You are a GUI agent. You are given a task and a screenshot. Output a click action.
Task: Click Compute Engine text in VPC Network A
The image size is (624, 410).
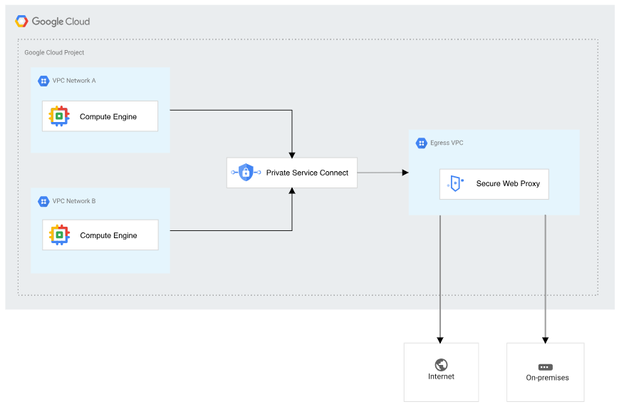click(108, 117)
